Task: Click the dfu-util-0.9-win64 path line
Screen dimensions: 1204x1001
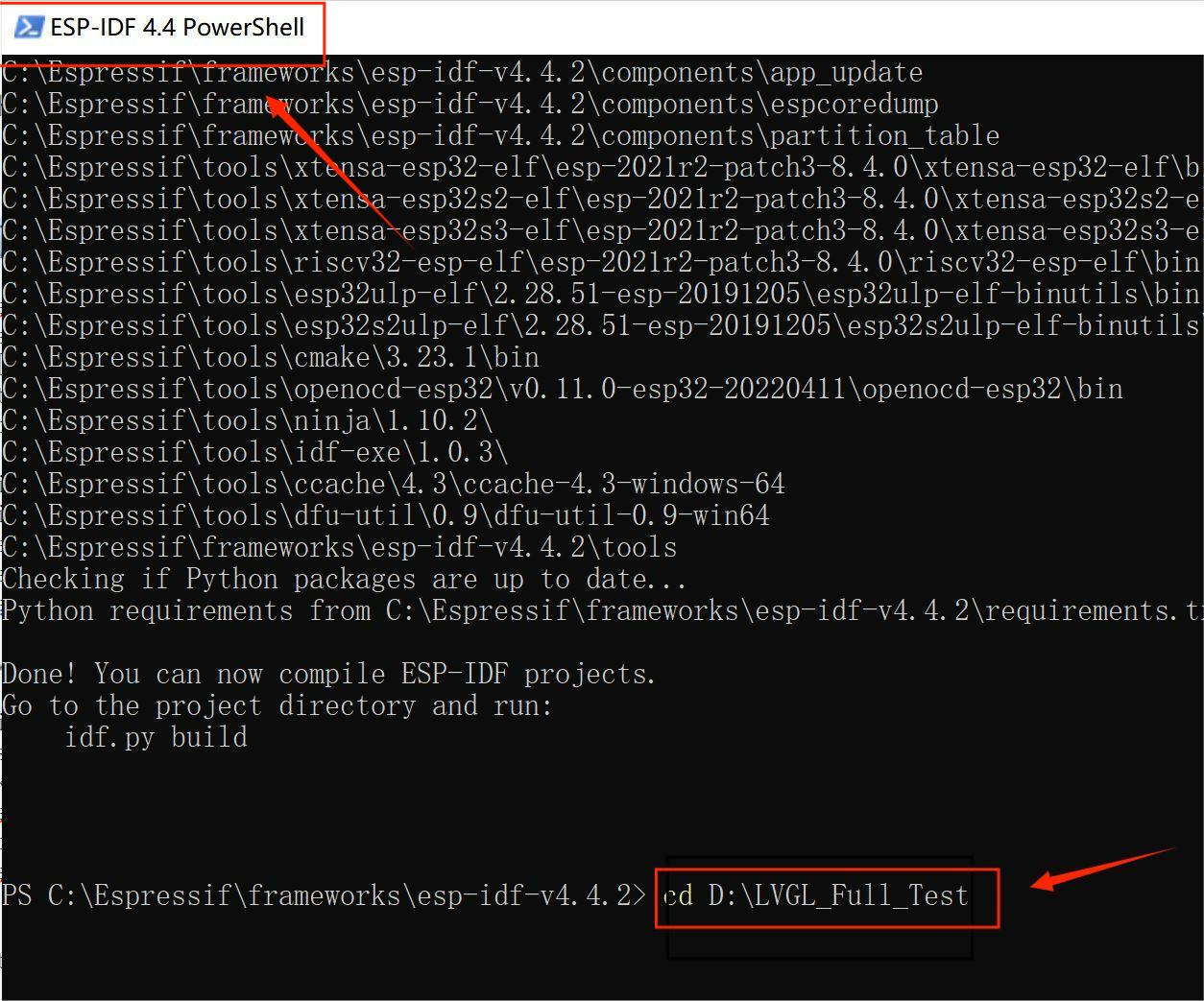Action: point(386,515)
